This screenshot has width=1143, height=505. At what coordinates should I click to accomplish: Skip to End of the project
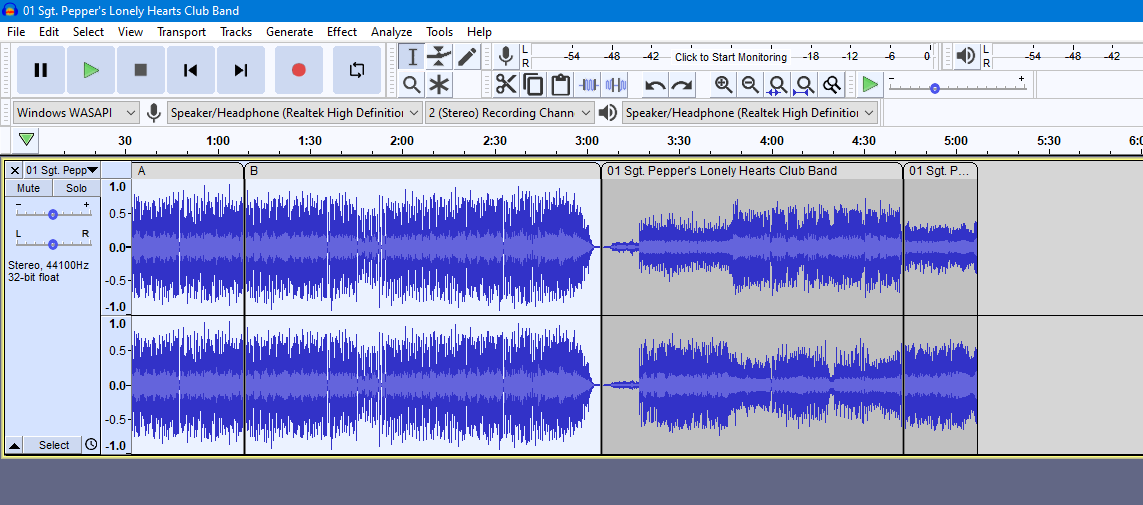pos(241,70)
